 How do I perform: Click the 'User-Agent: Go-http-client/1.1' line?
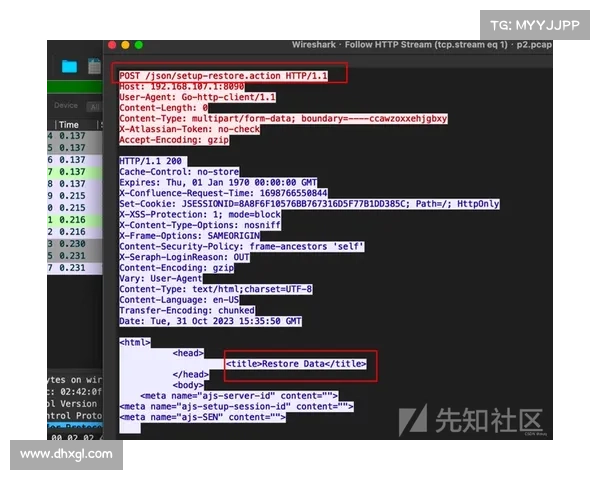197,97
